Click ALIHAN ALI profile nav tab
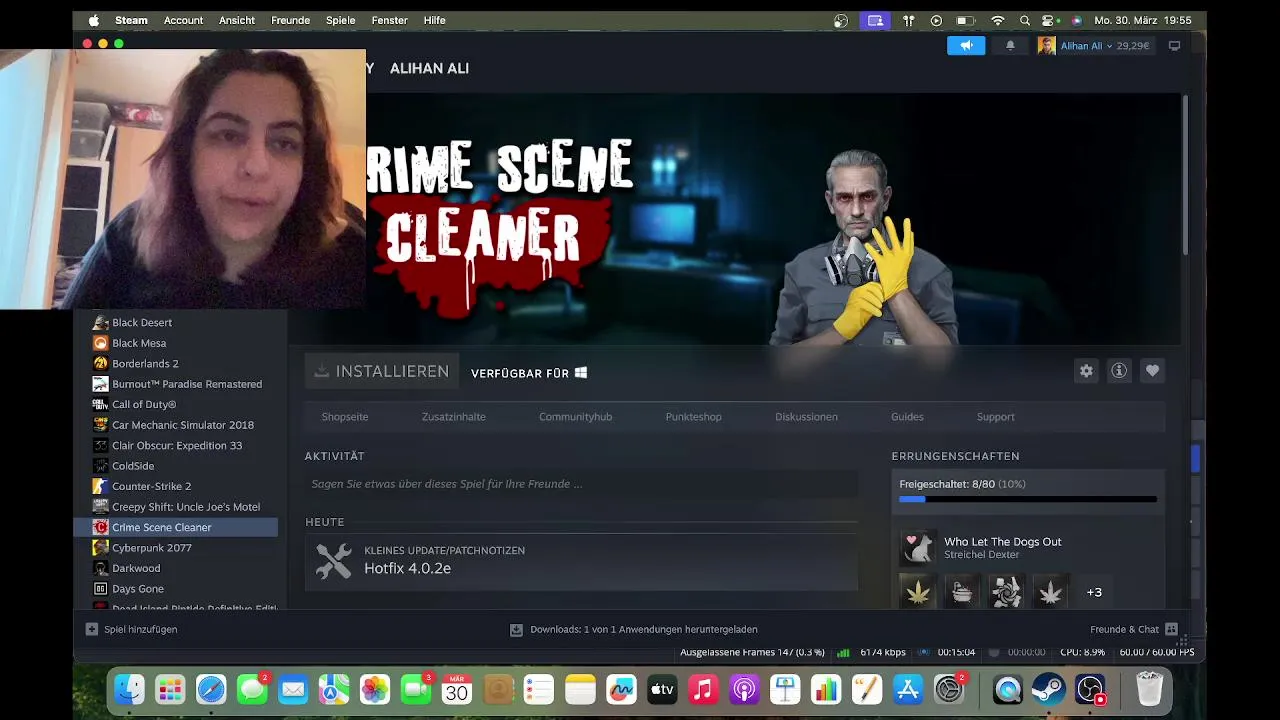Screen dimensions: 1280x720 tap(429, 68)
